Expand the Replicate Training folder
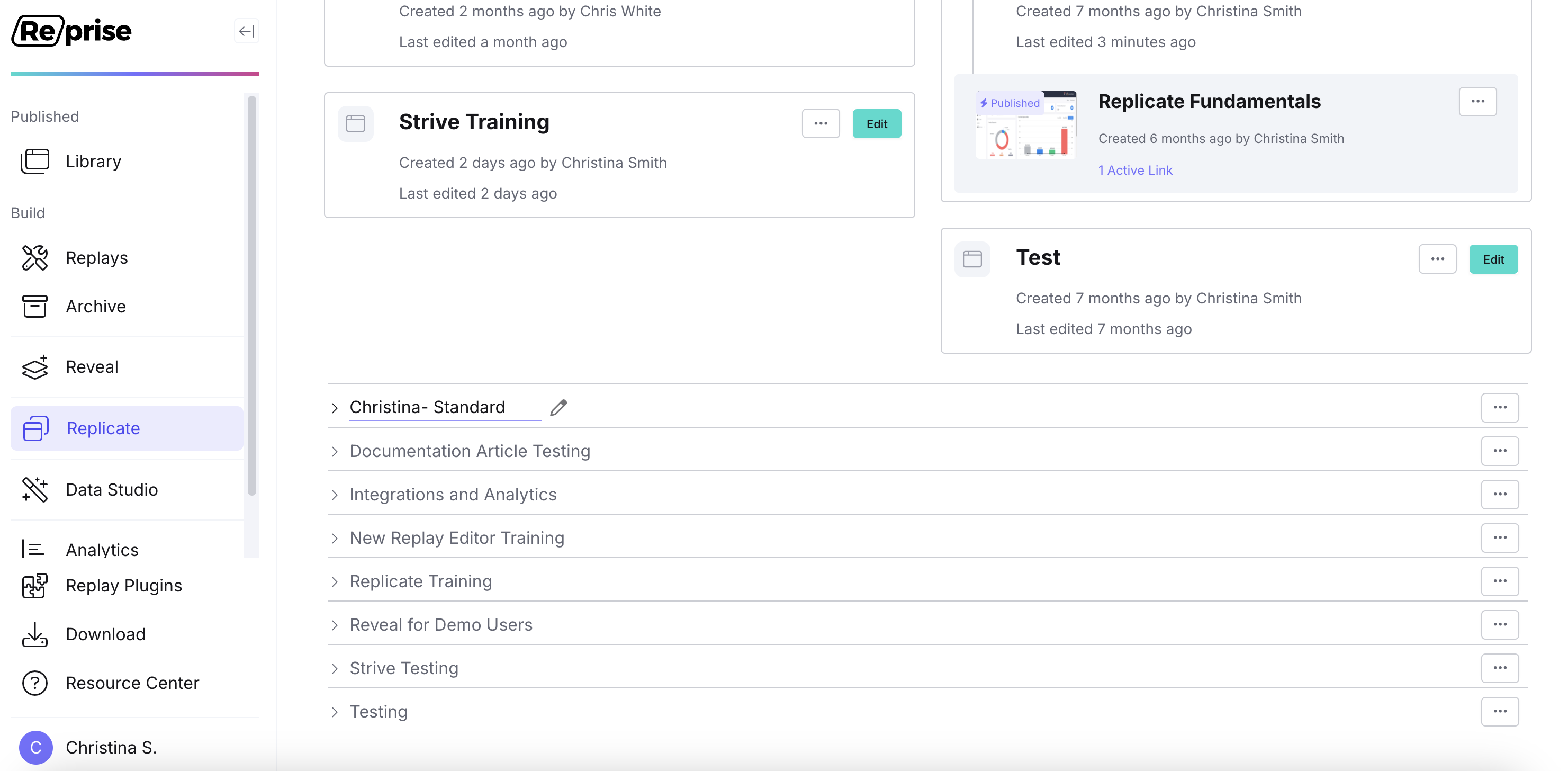 [x=335, y=581]
